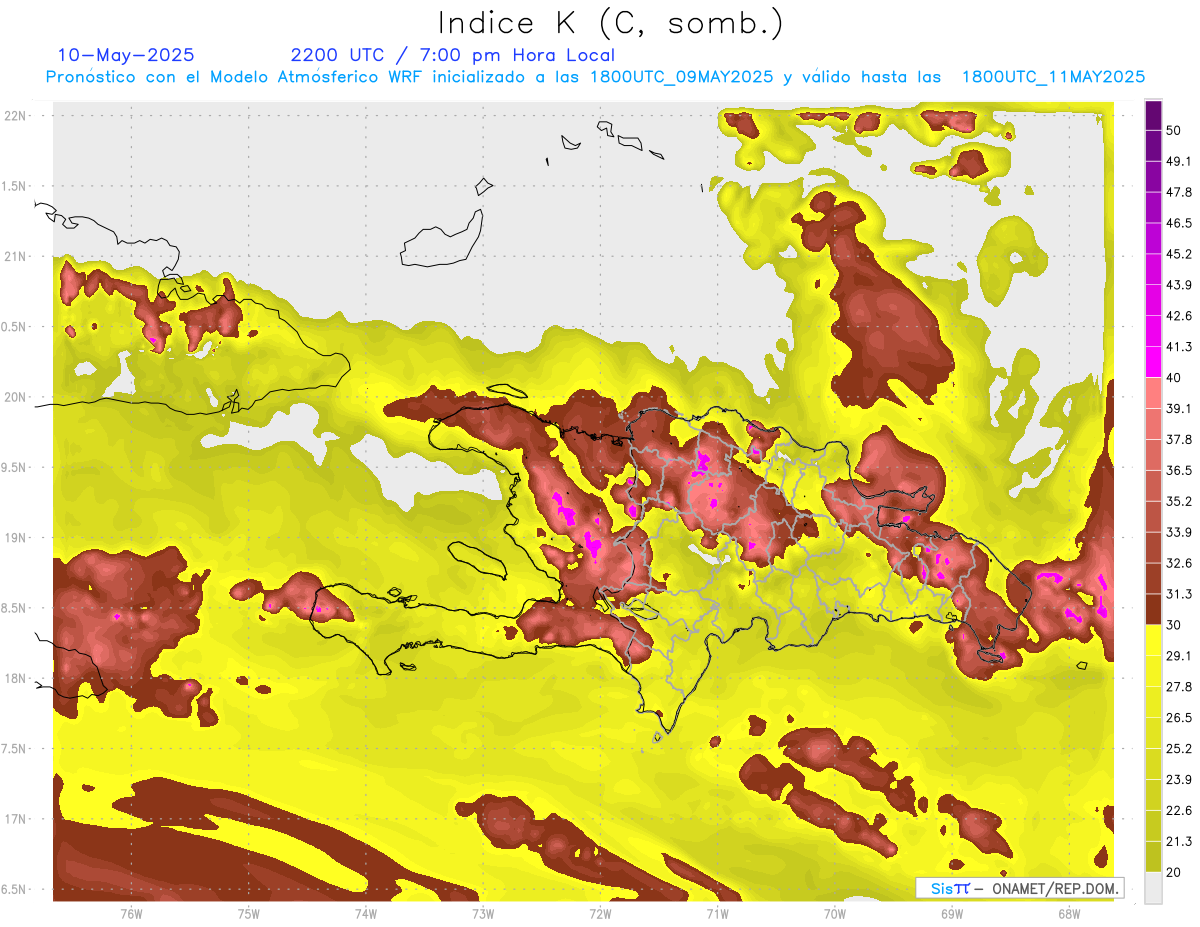The width and height of the screenshot is (1200, 927).
Task: Click the '33.9' colorbar value
Action: [x=1178, y=532]
